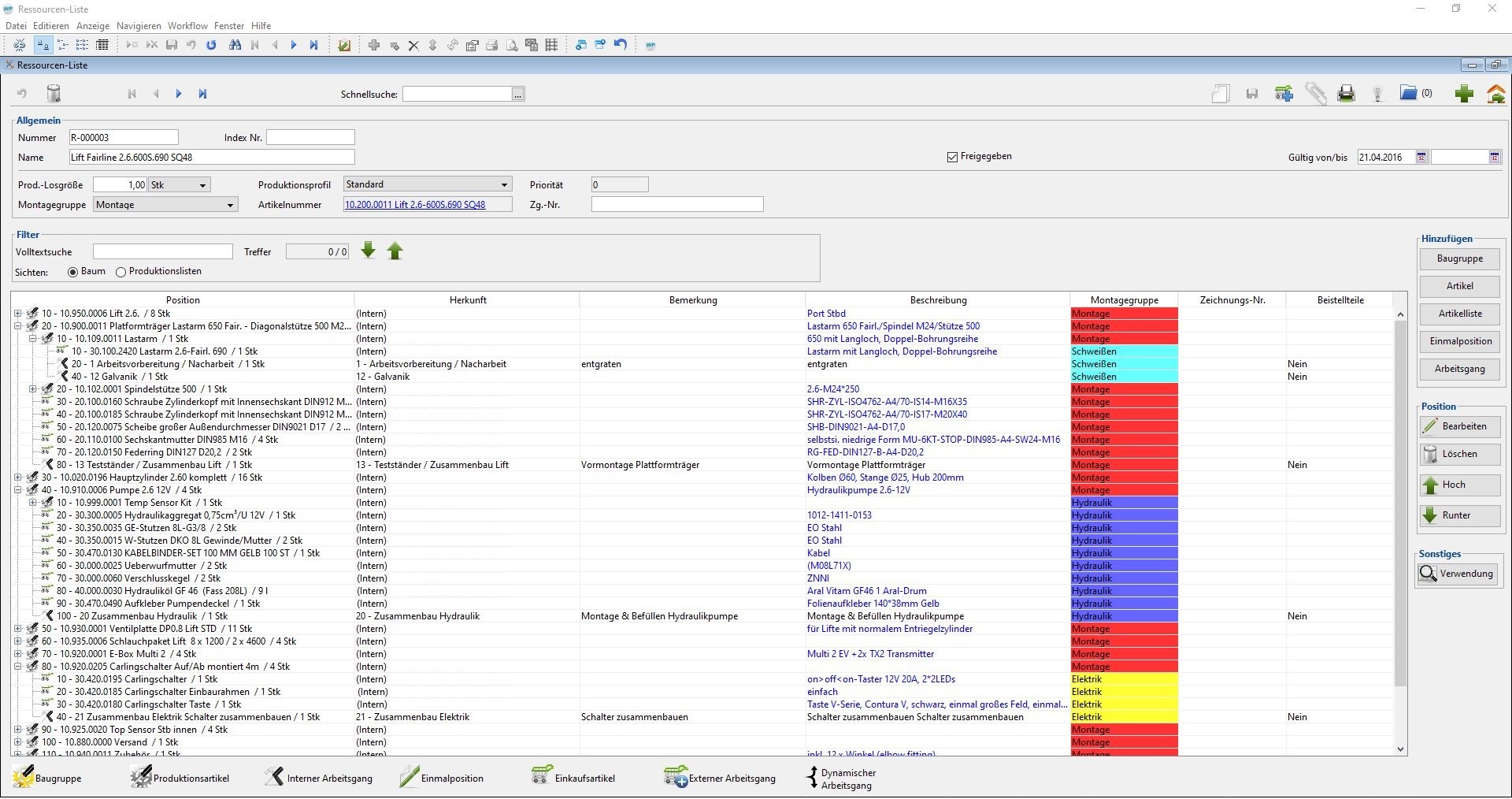Click the paperclip attachment icon
Viewport: 1512px width, 799px height.
[1315, 94]
